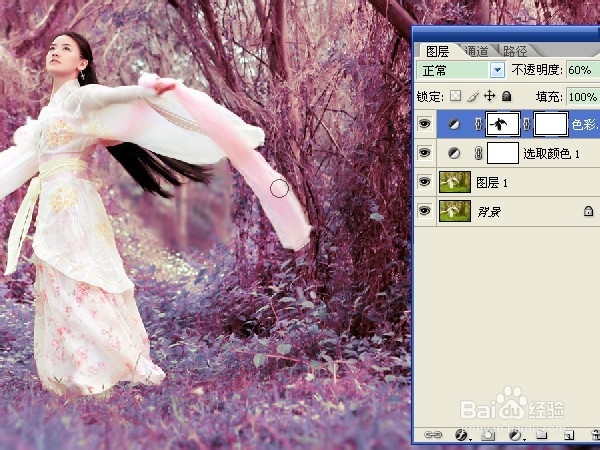The image size is (600, 450).
Task: Select the white mask thumbnail of 色彩 layer
Action: tap(551, 124)
